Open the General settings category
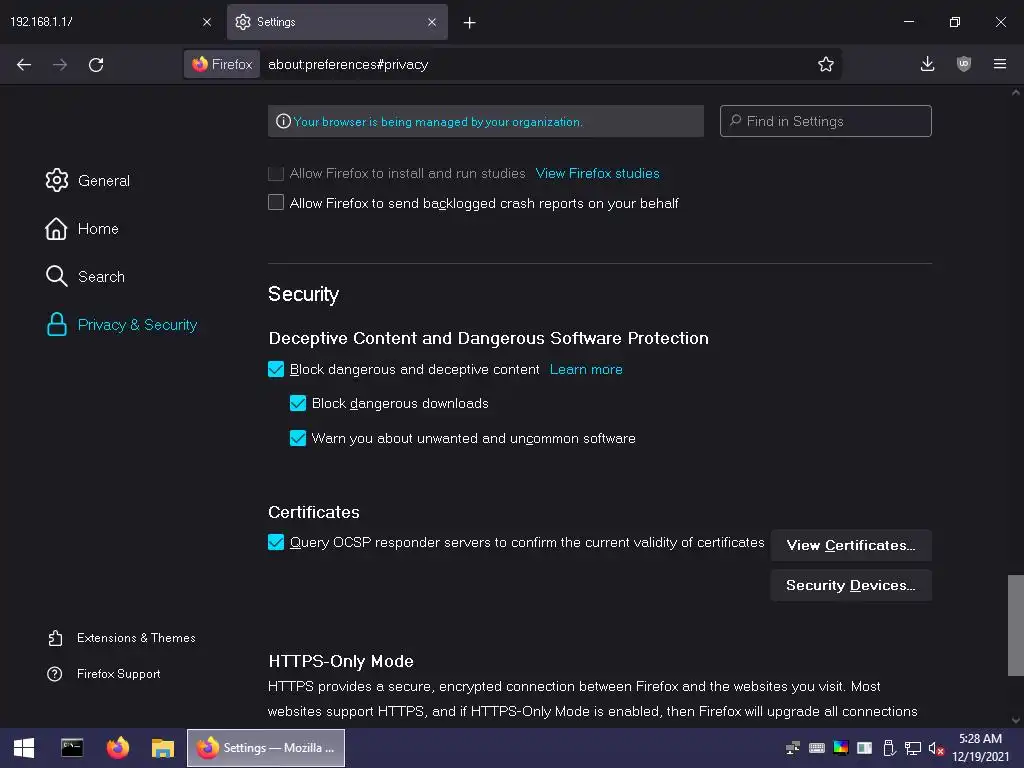This screenshot has width=1024, height=768. coord(88,180)
